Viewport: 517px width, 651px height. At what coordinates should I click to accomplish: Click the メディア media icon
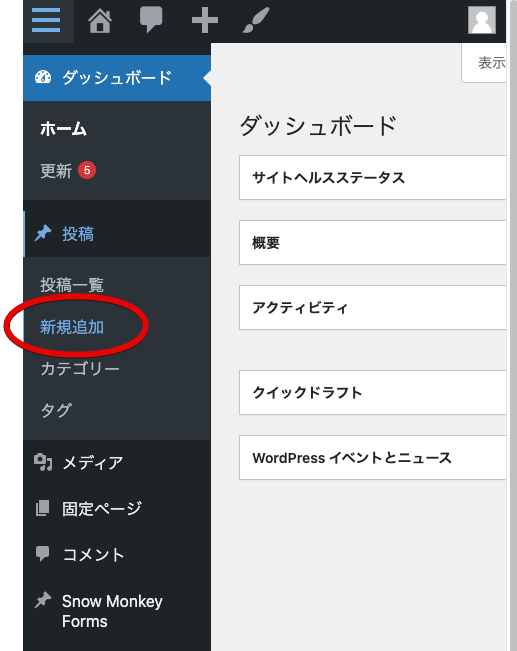tap(43, 463)
